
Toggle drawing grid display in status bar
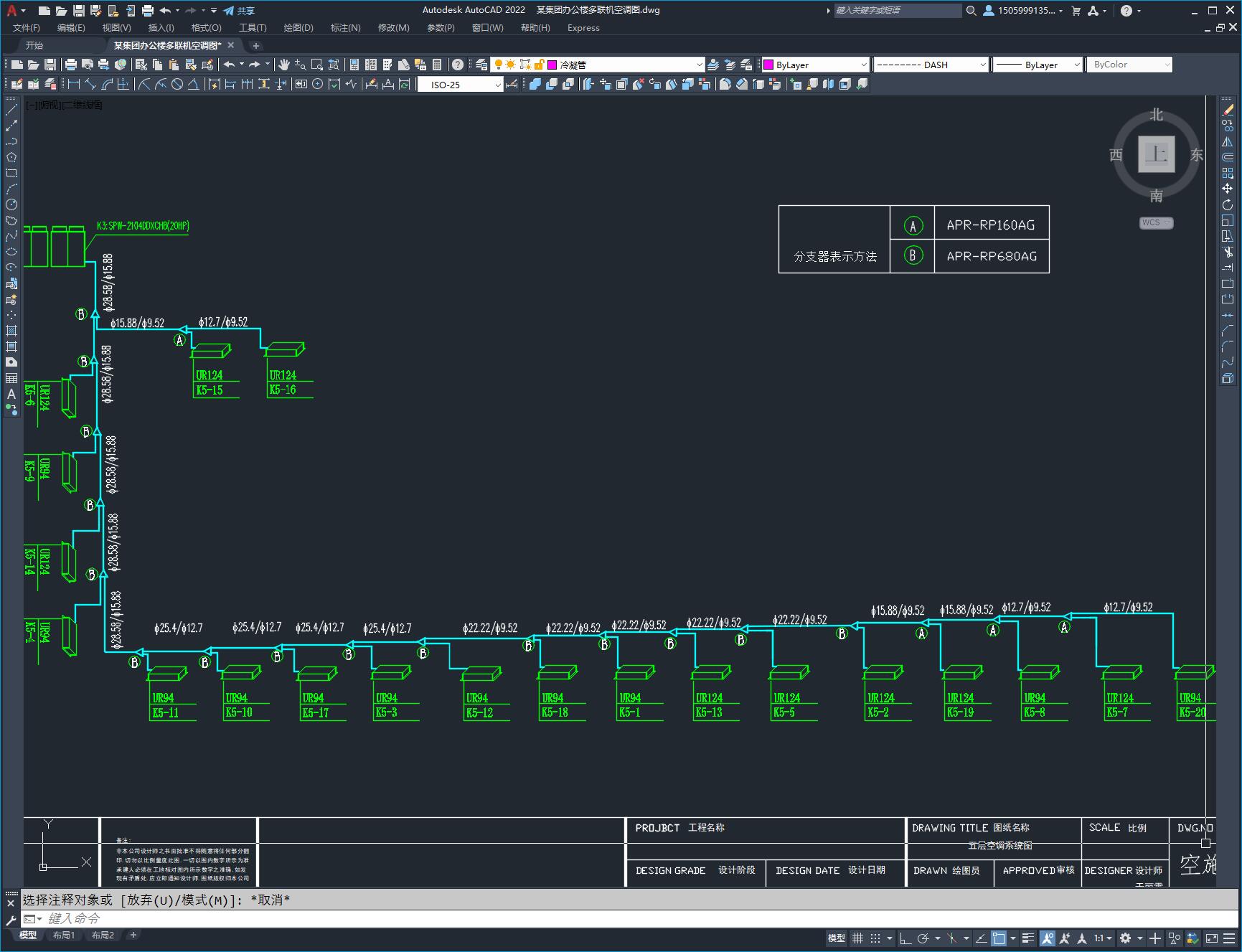pyautogui.click(x=857, y=938)
